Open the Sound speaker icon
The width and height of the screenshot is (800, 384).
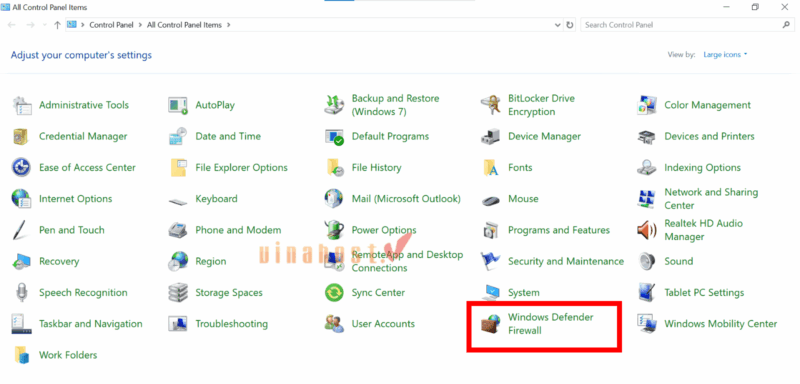tap(647, 262)
